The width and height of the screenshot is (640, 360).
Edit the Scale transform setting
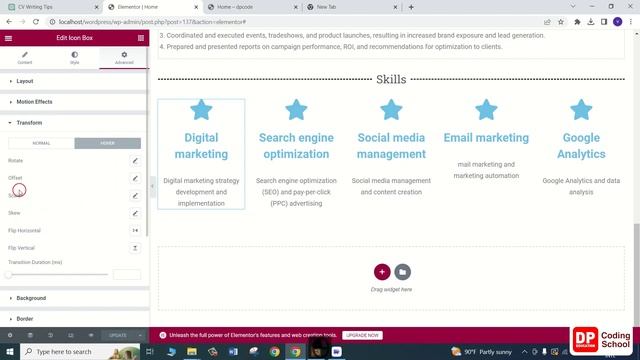click(x=135, y=196)
